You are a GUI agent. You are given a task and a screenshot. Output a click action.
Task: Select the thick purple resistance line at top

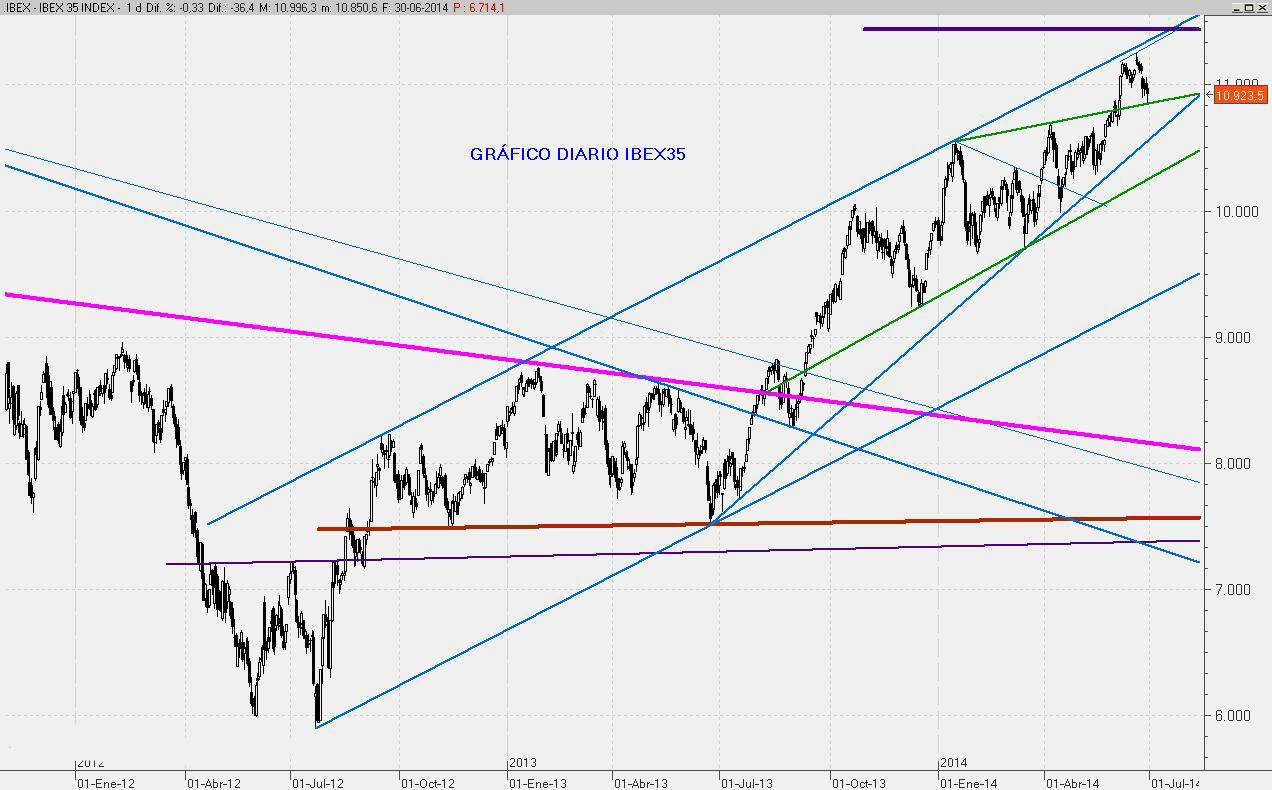[1030, 29]
